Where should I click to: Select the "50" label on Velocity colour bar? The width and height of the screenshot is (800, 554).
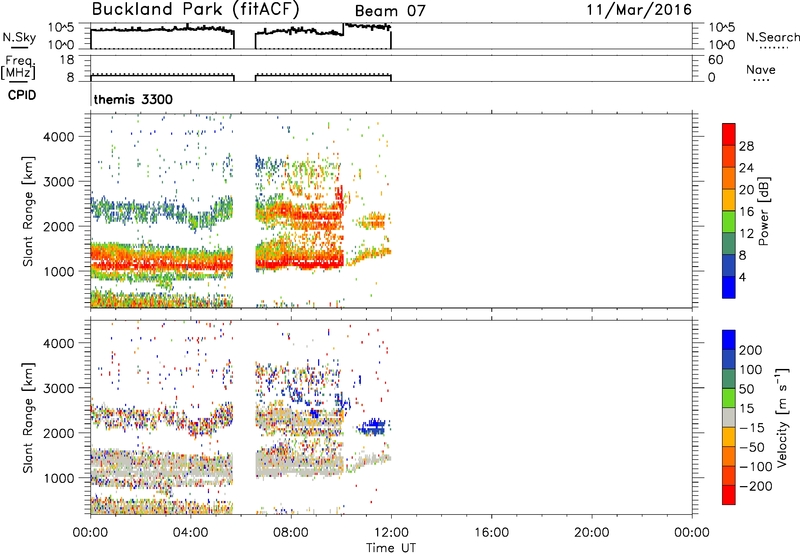tap(746, 389)
